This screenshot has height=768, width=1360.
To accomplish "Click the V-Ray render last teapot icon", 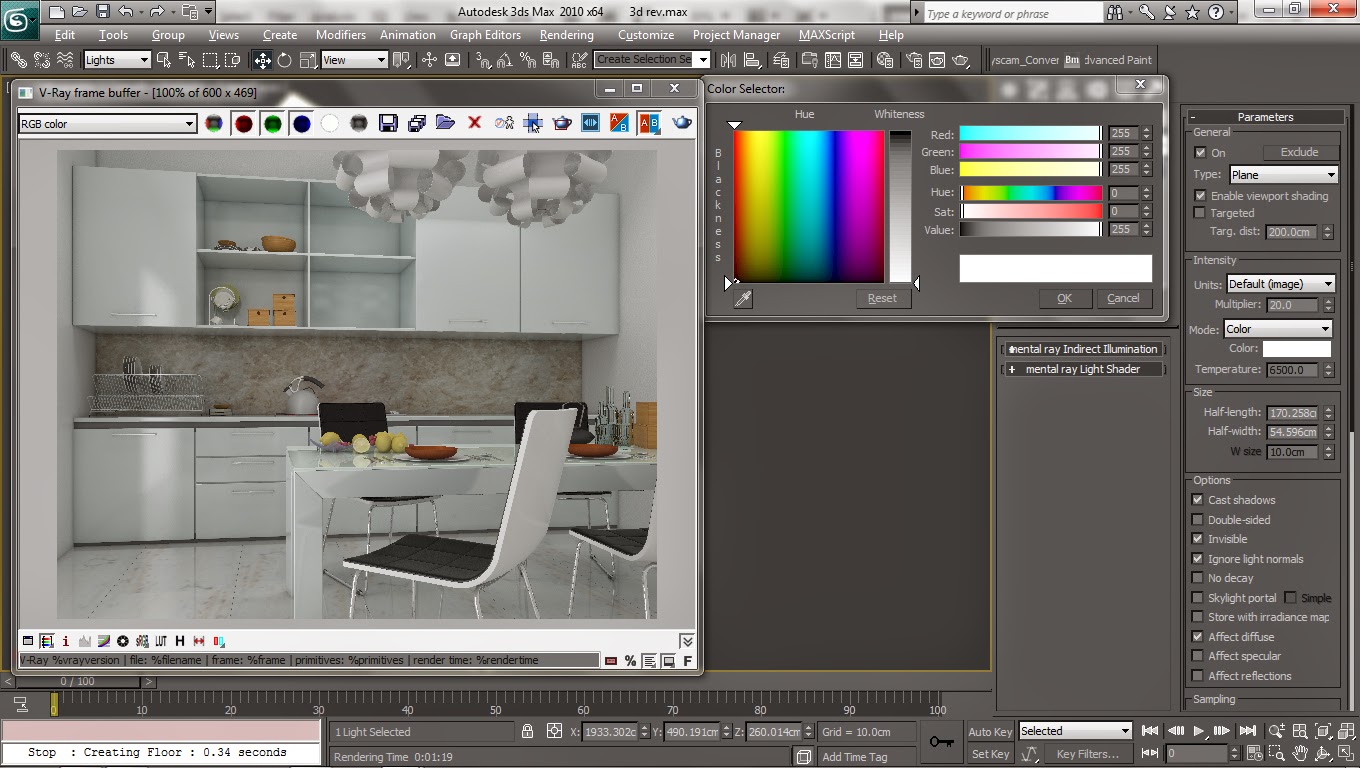I will (x=682, y=124).
